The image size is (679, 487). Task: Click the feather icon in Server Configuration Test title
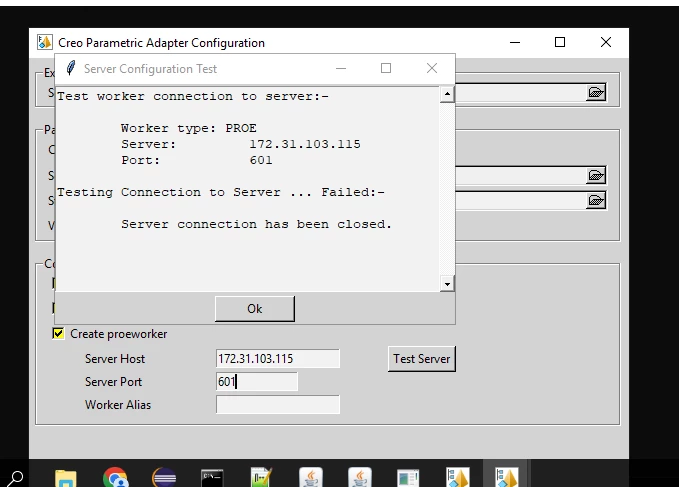(x=71, y=68)
